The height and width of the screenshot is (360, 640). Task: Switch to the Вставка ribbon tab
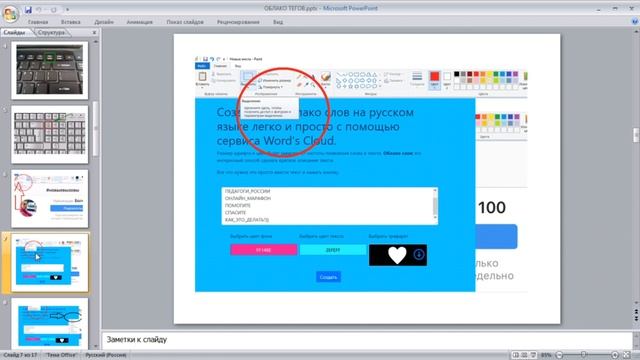71,22
